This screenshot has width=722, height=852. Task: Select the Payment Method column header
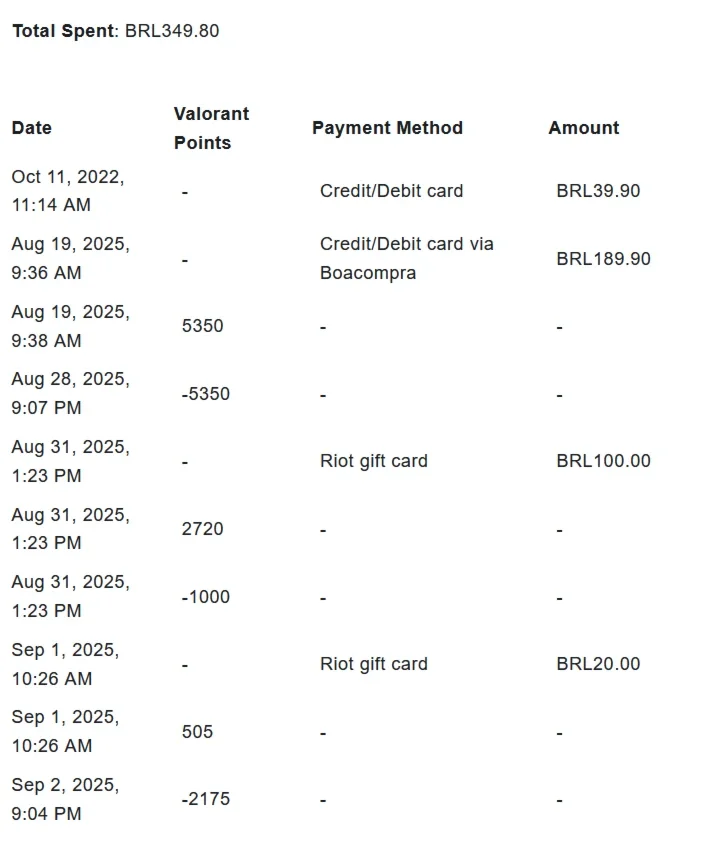pos(387,128)
